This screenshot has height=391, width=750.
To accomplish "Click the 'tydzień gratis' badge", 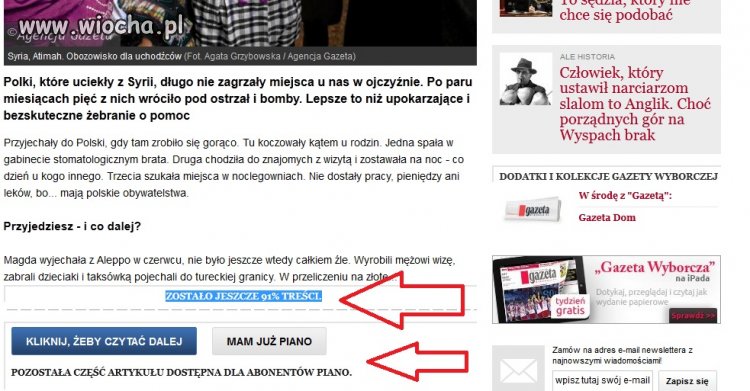I will [x=570, y=306].
